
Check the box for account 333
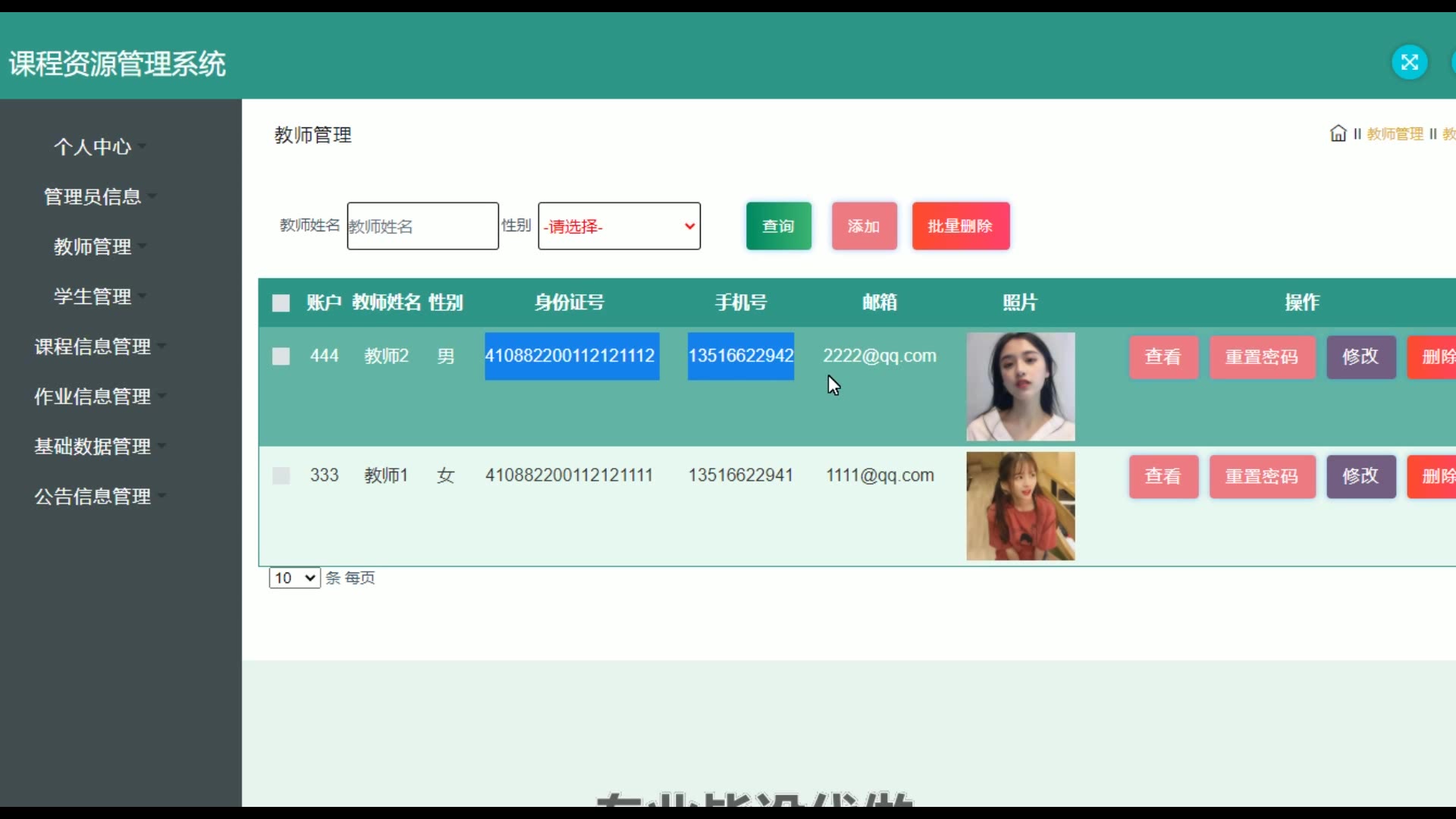point(281,475)
